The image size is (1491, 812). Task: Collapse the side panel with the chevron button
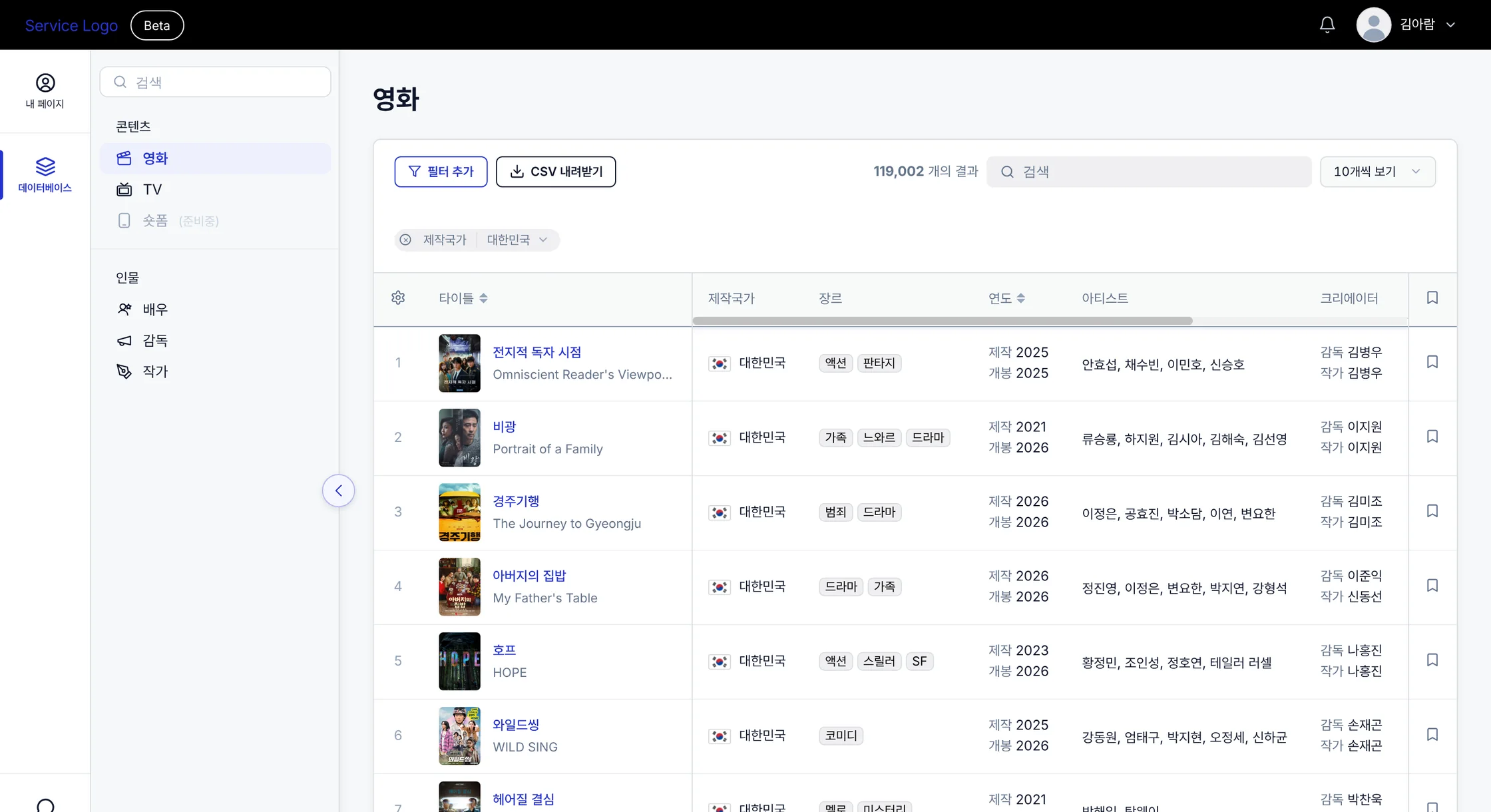point(338,491)
